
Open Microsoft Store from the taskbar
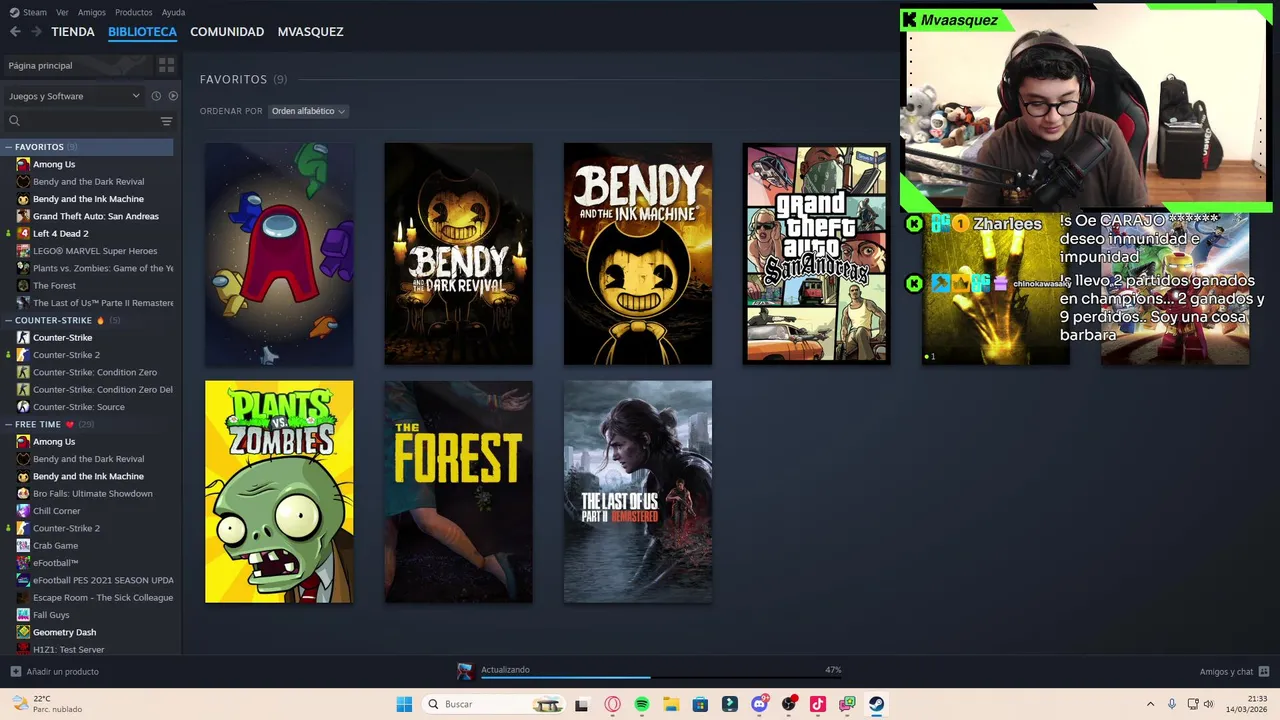coord(700,704)
